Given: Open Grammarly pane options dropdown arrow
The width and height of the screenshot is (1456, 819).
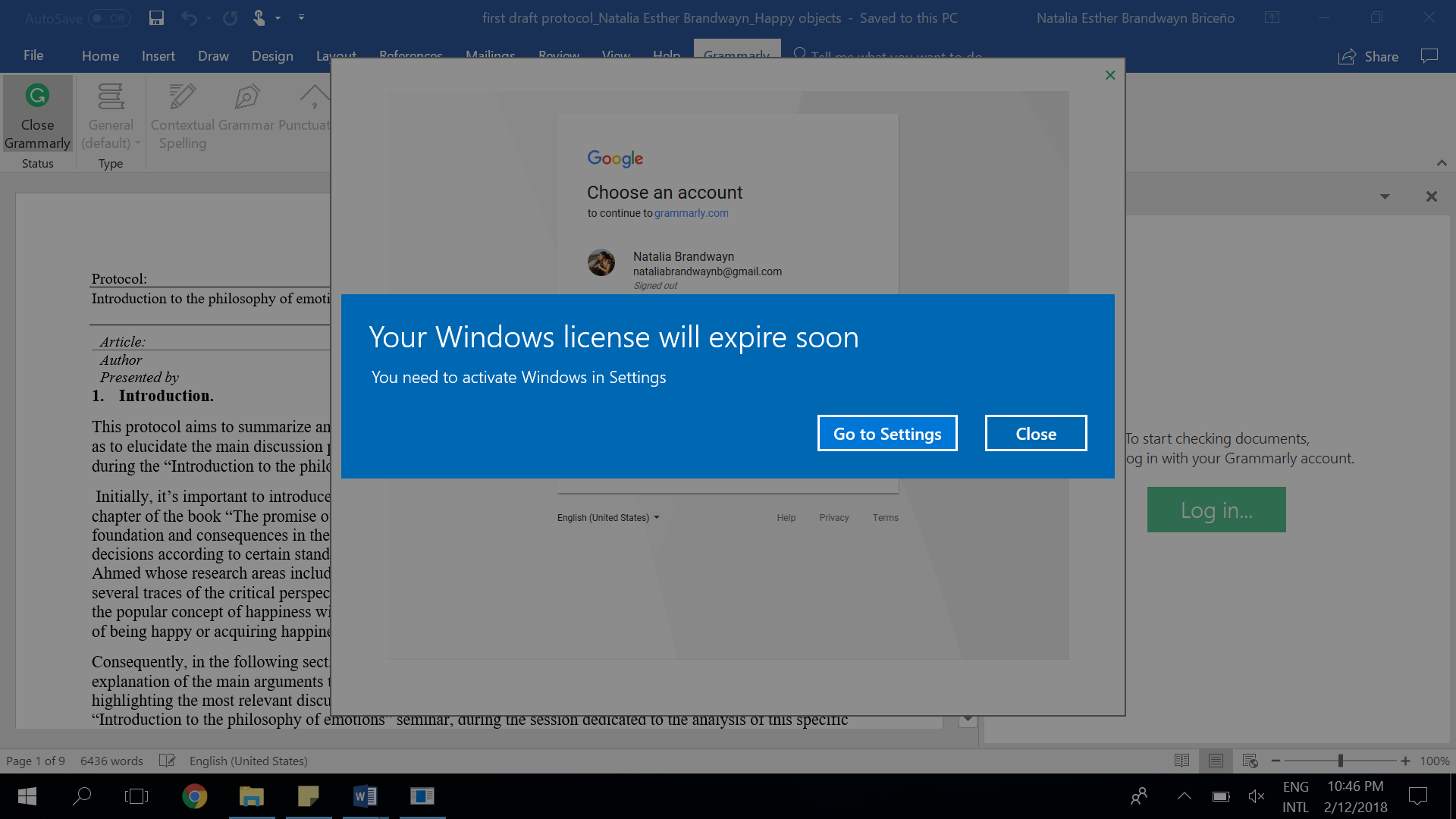Looking at the screenshot, I should (1385, 196).
